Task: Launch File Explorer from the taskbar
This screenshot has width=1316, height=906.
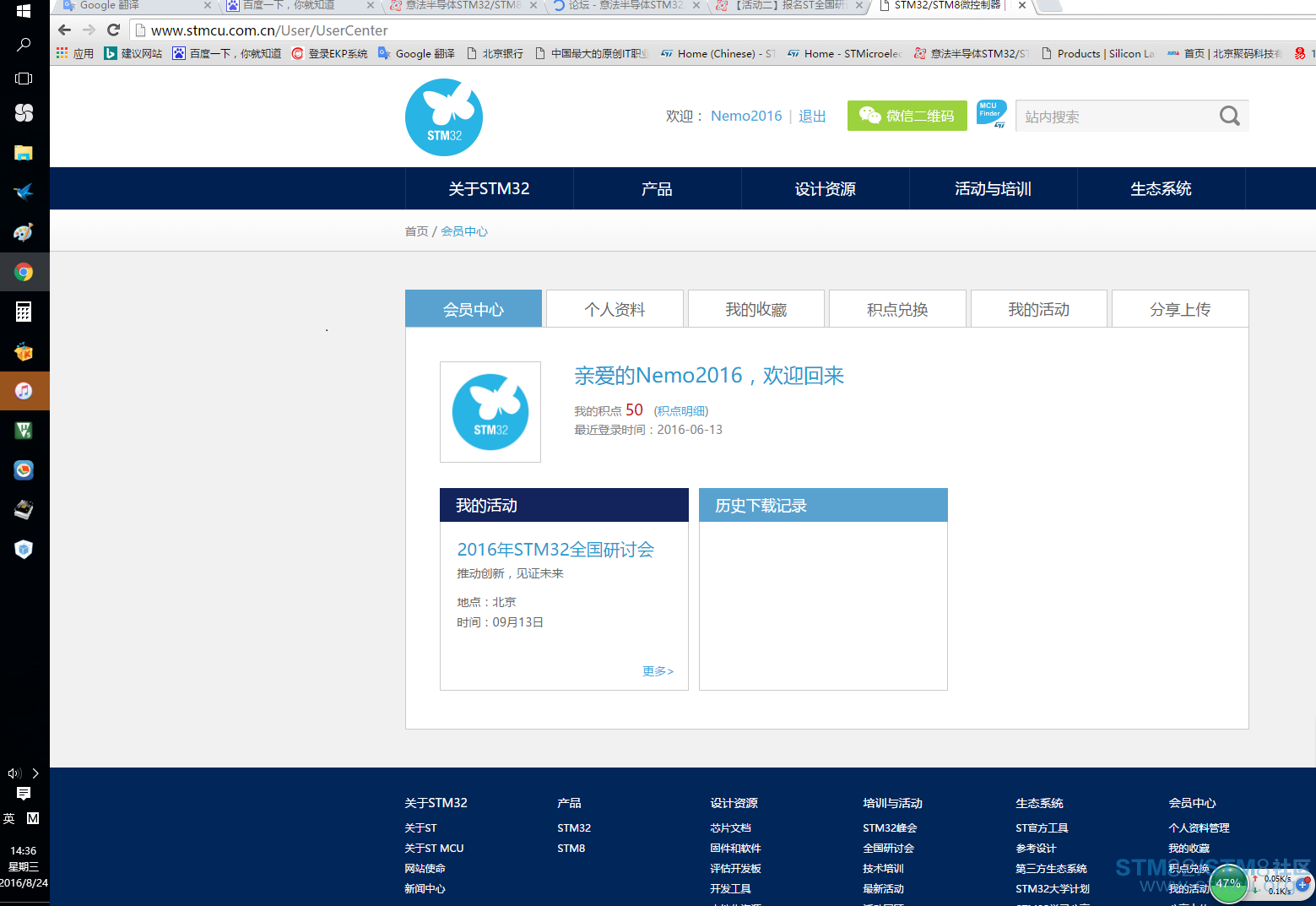Action: pos(24,153)
